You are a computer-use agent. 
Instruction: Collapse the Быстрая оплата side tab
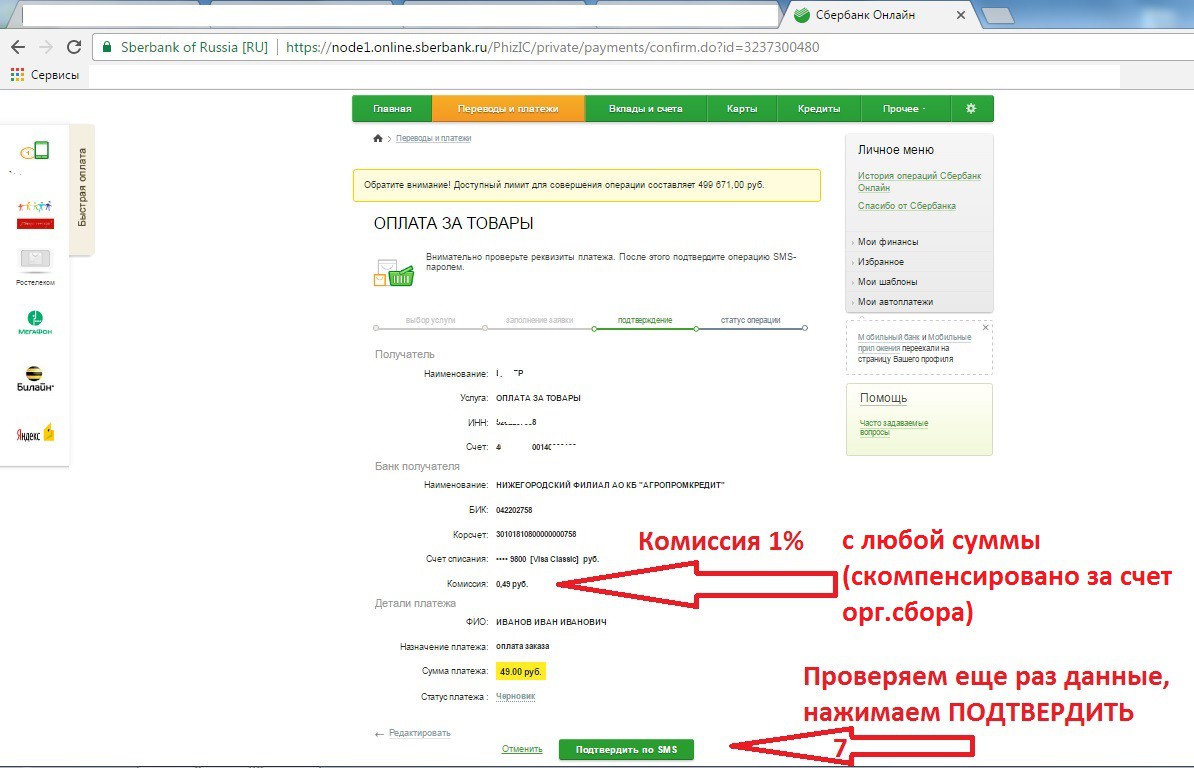point(81,188)
